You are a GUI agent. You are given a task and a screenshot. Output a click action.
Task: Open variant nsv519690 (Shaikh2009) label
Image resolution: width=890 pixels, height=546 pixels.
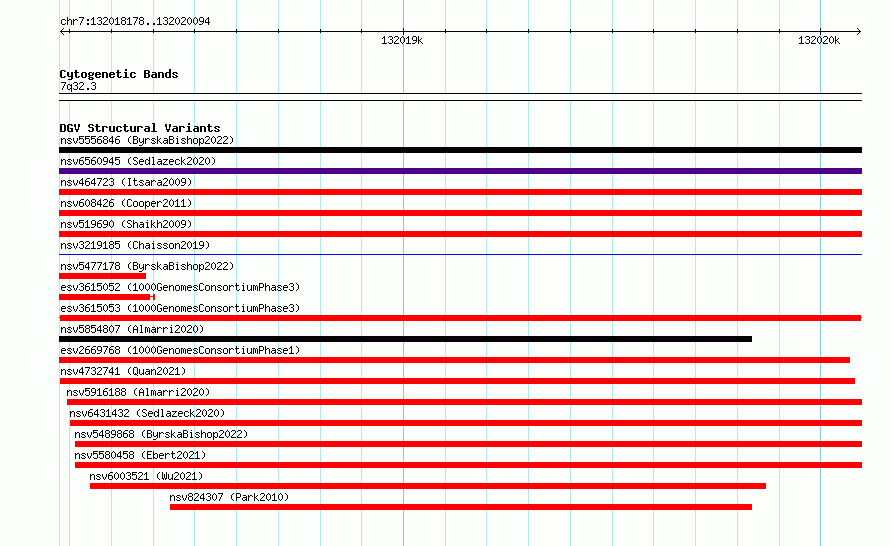point(126,224)
